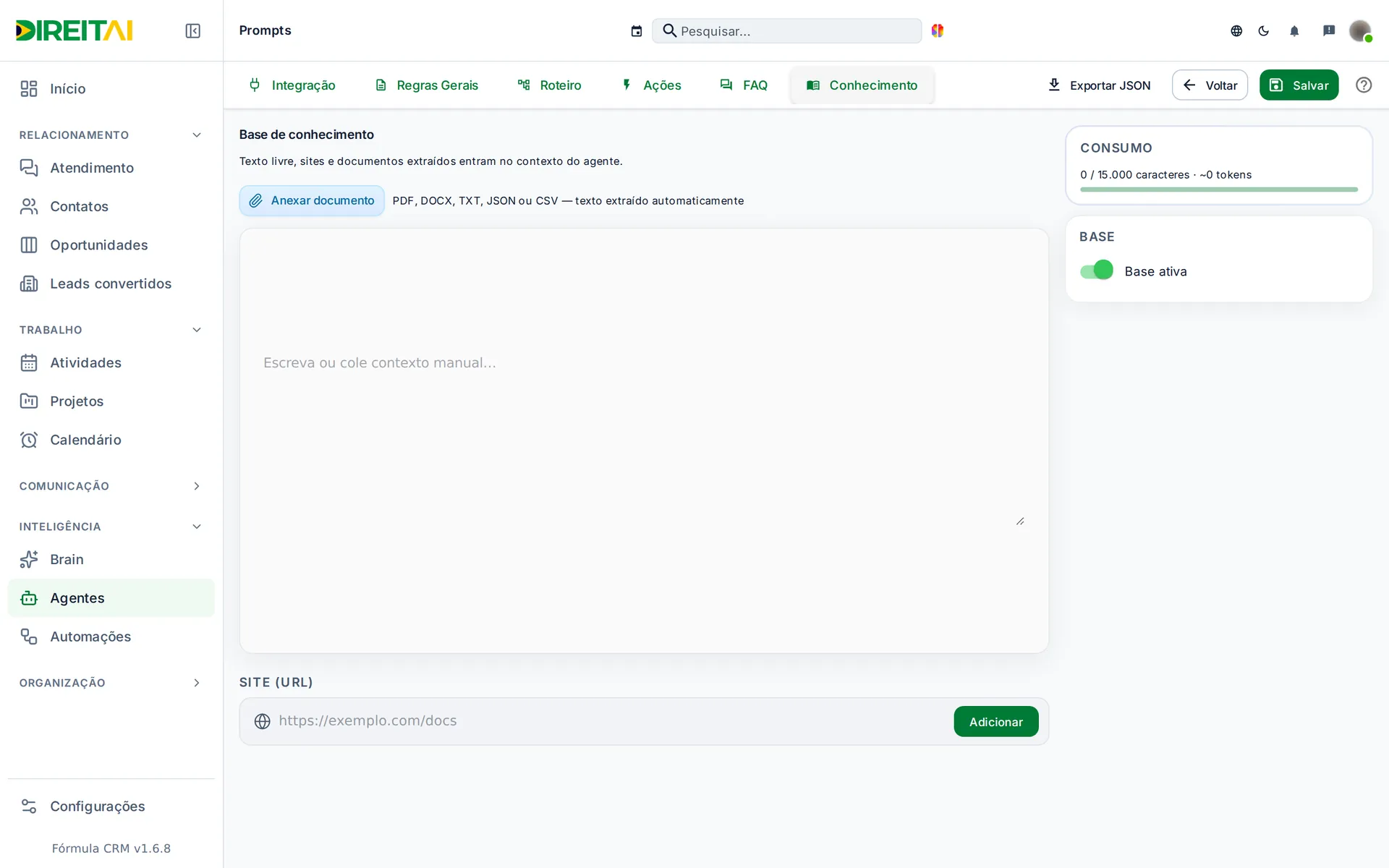
Task: Switch to the Ações tab
Action: tap(652, 85)
